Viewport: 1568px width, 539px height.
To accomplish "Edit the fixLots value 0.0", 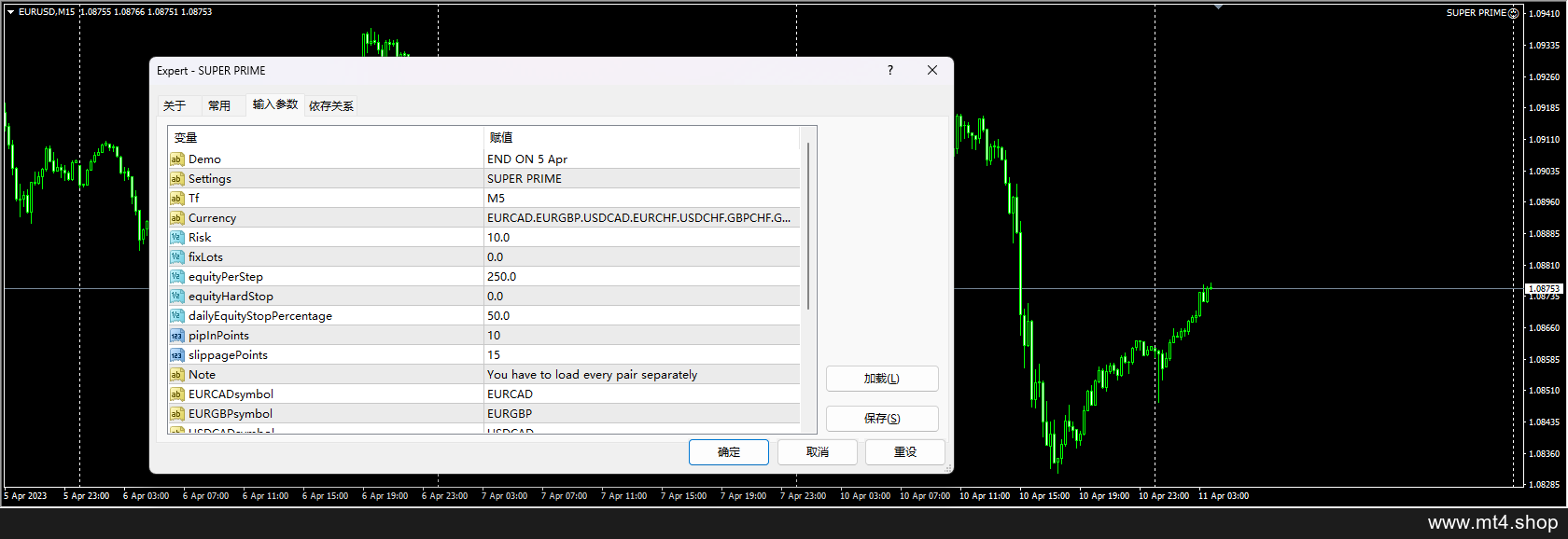I will pyautogui.click(x=642, y=257).
